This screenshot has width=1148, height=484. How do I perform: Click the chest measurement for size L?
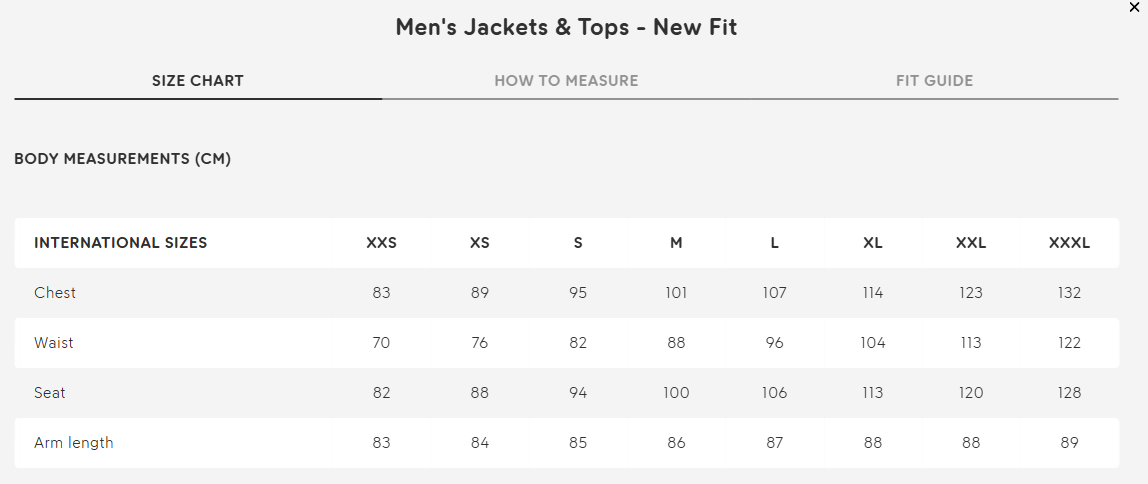(x=774, y=293)
